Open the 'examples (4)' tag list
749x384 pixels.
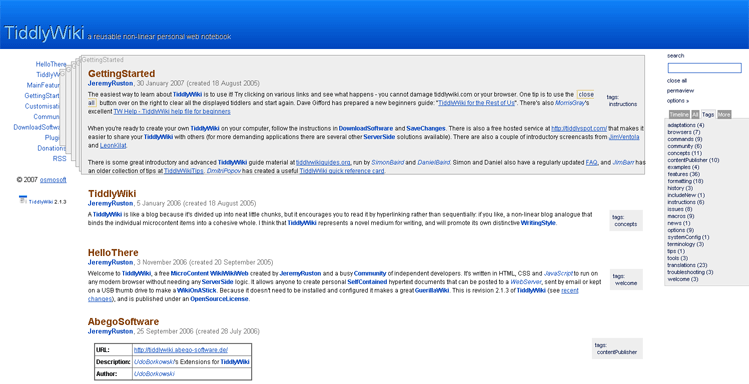pyautogui.click(x=683, y=167)
